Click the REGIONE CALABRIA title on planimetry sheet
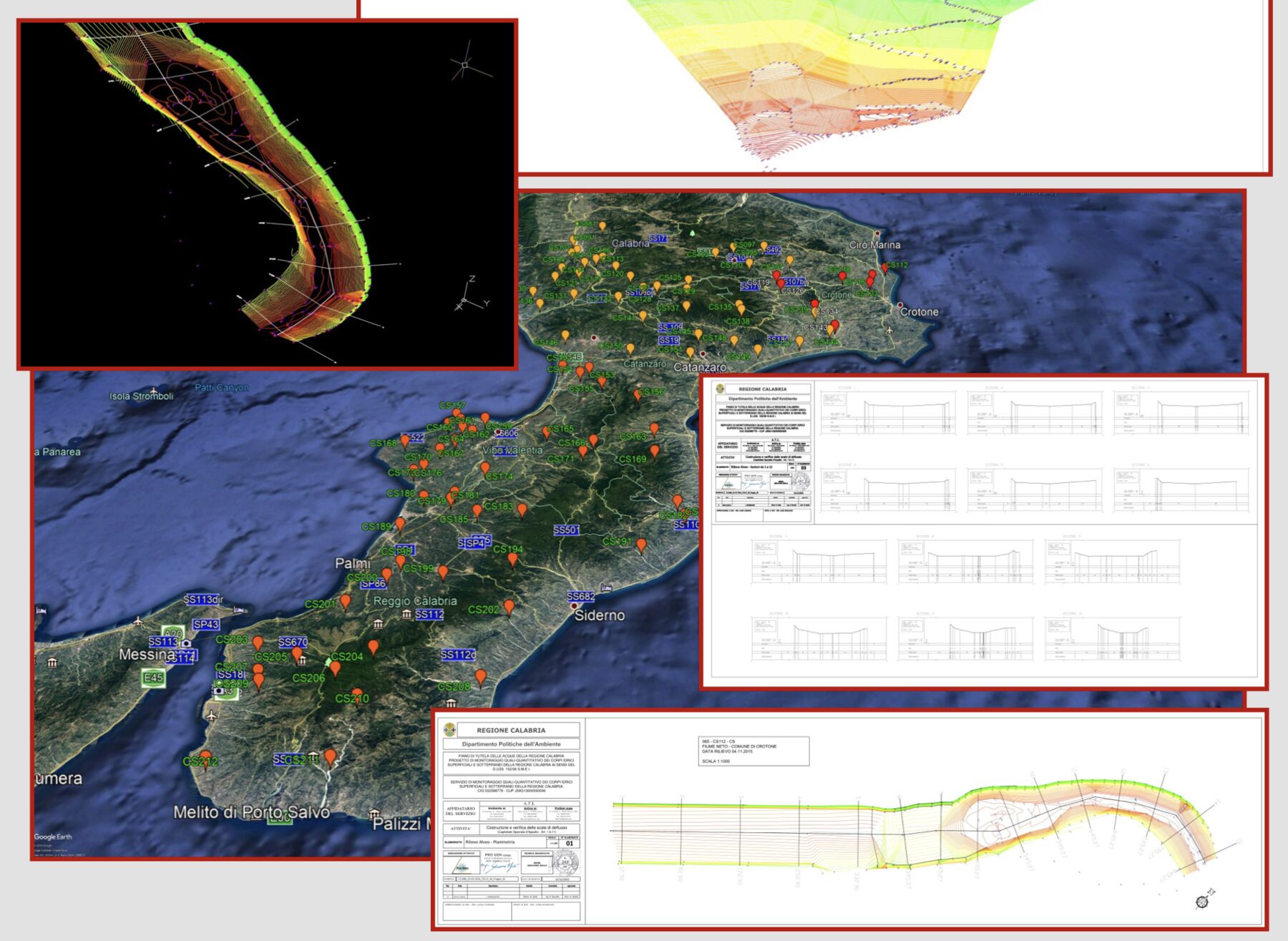 (511, 731)
